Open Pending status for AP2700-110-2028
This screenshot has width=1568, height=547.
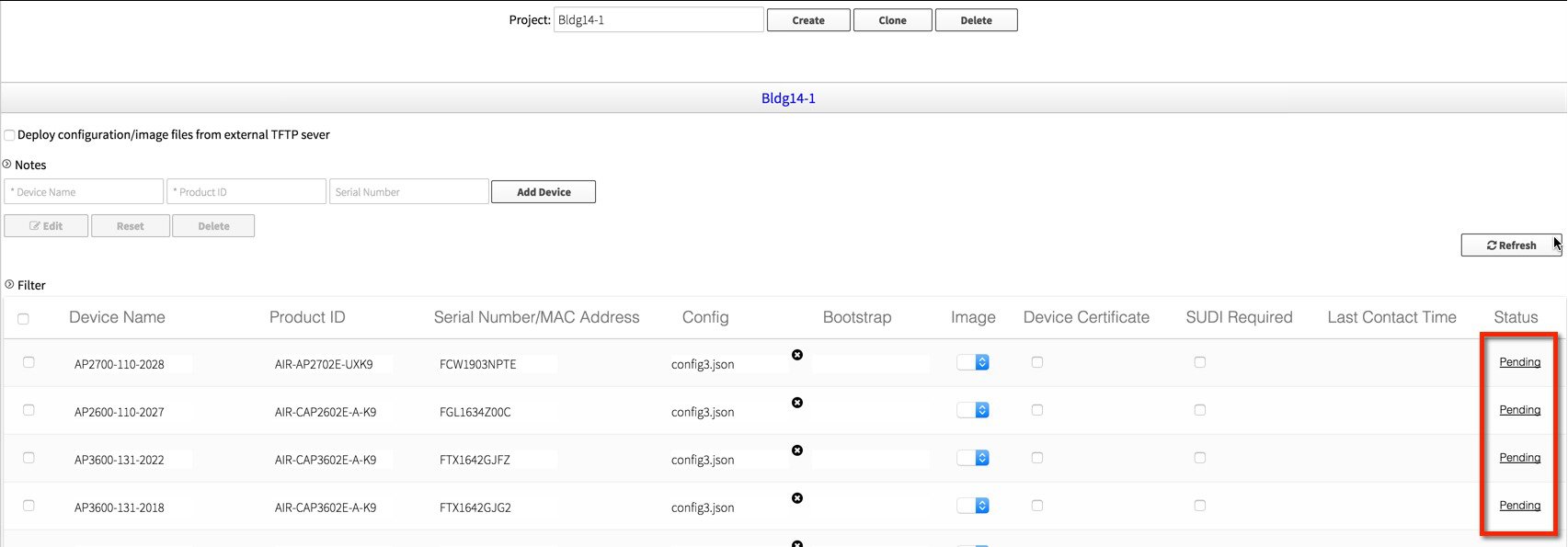point(1519,362)
